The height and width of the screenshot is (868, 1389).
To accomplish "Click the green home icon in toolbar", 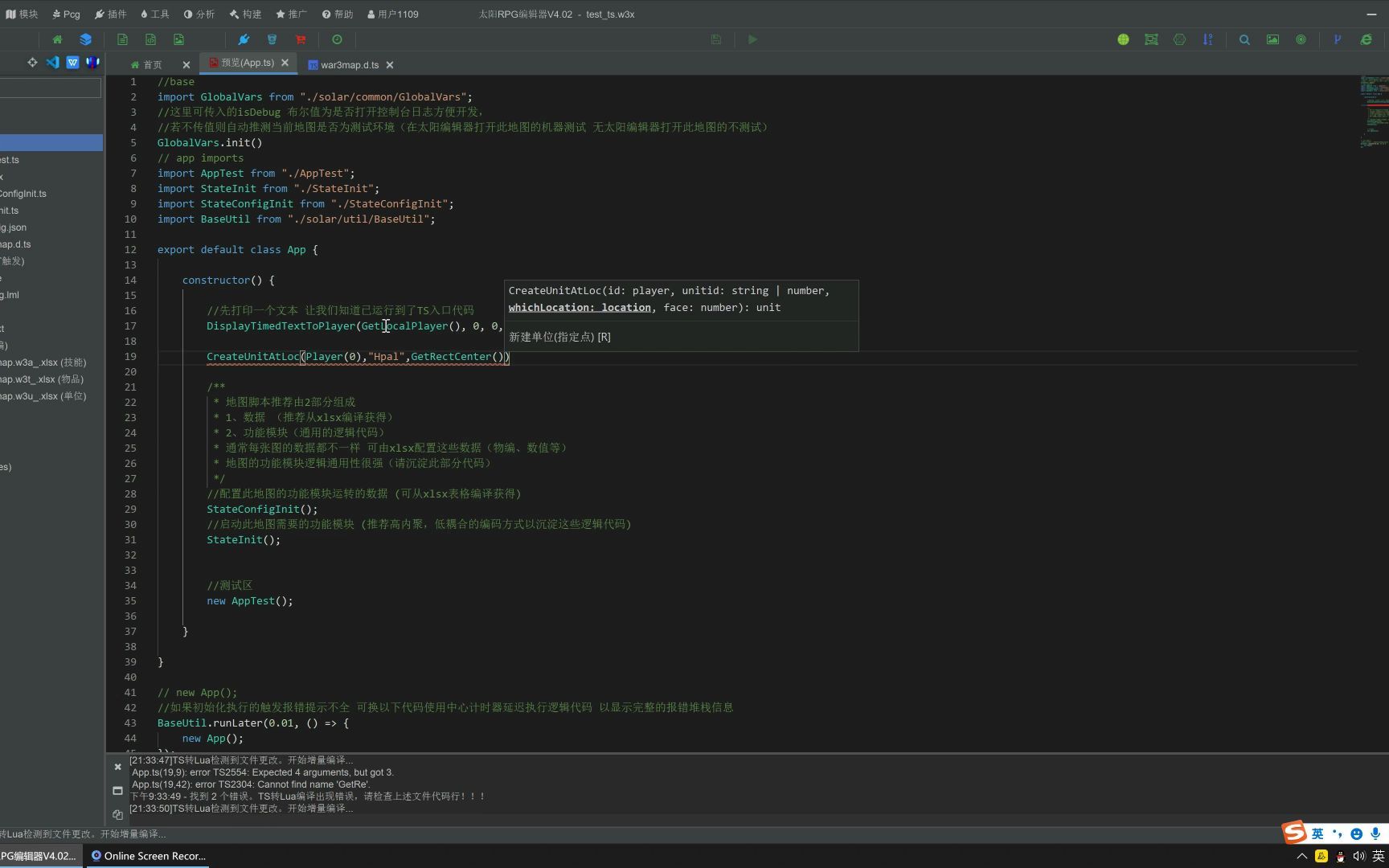I will 57,39.
